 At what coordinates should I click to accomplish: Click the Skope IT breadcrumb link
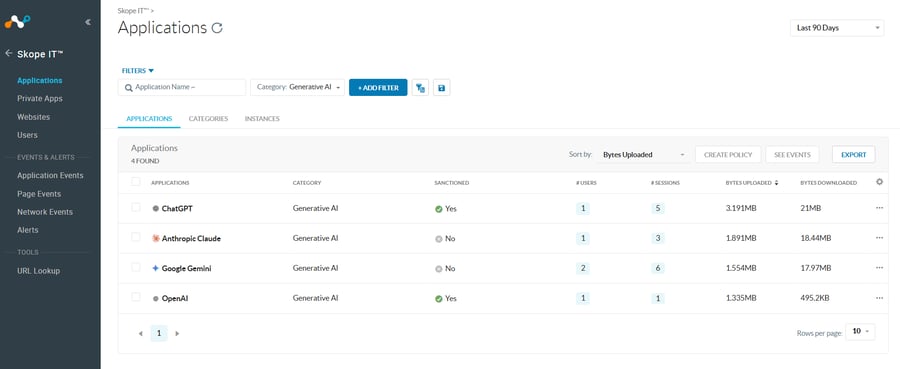click(134, 11)
